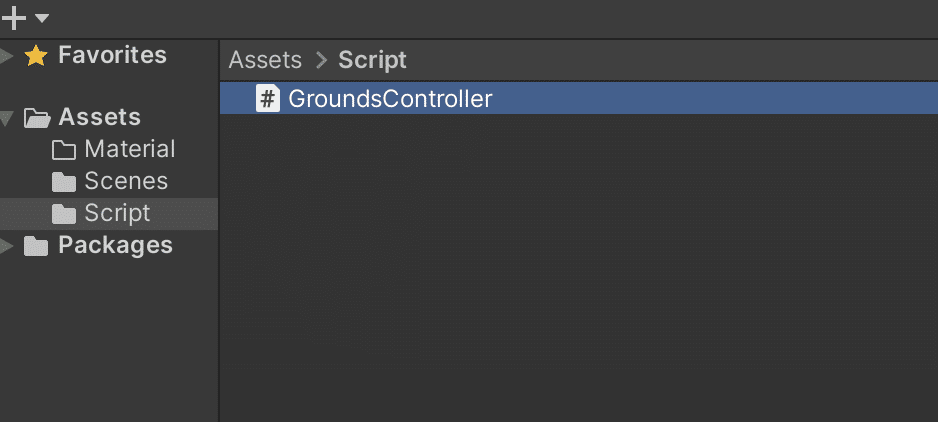This screenshot has width=938, height=422.
Task: Go to Assets in the breadcrumb path
Action: point(265,60)
